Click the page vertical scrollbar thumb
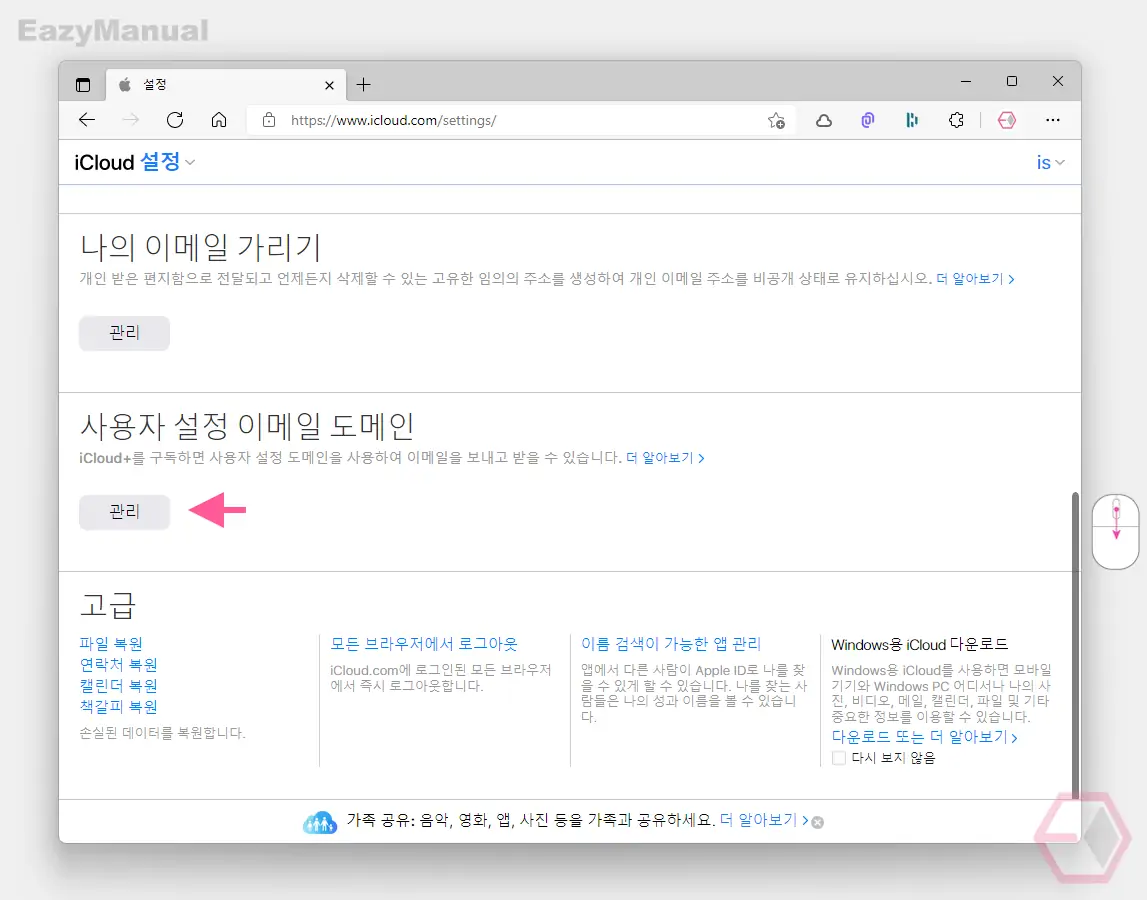Screen dimensions: 1147x900 click(1075, 644)
